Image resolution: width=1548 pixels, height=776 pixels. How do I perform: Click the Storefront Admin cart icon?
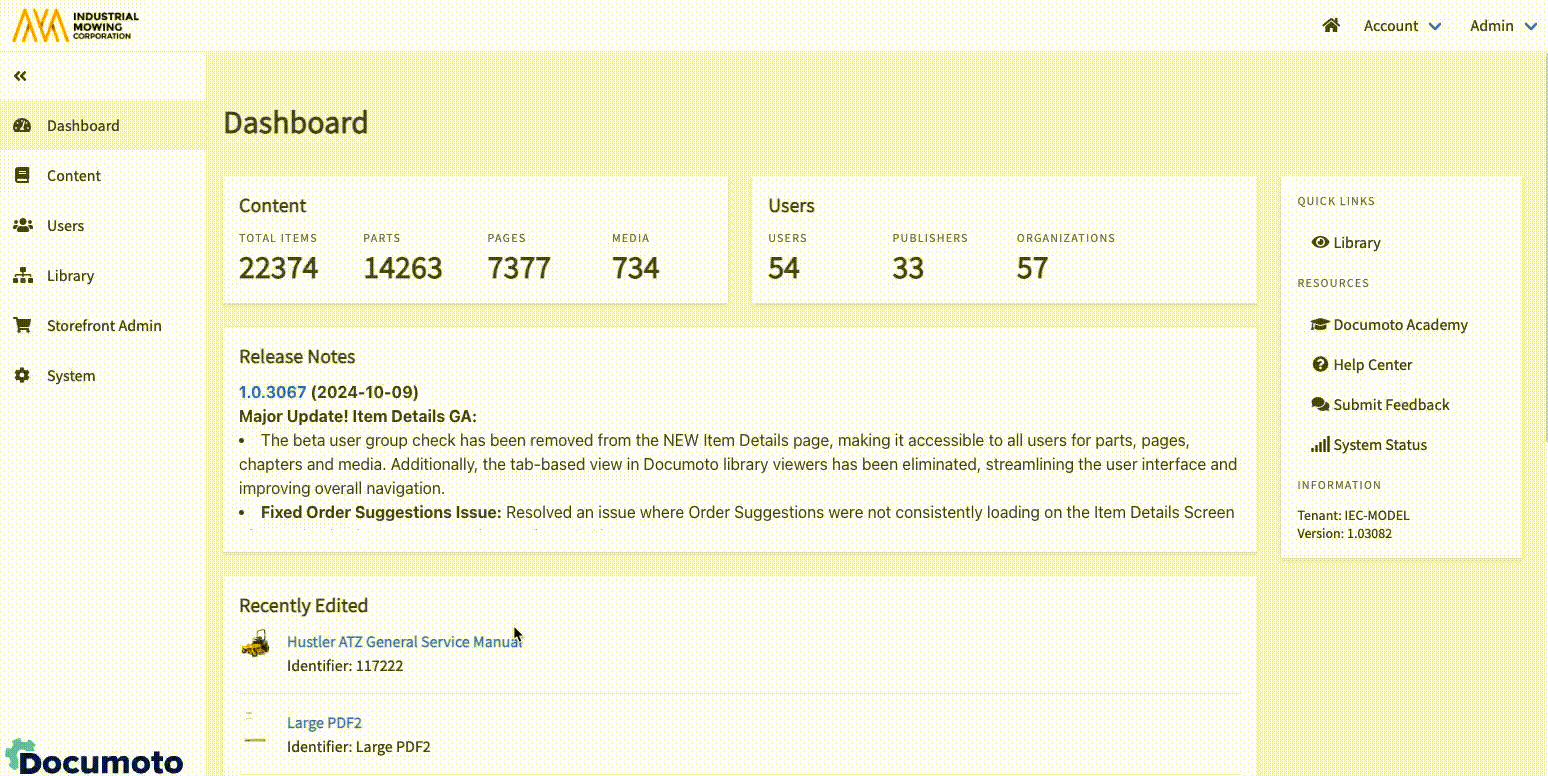pos(22,326)
